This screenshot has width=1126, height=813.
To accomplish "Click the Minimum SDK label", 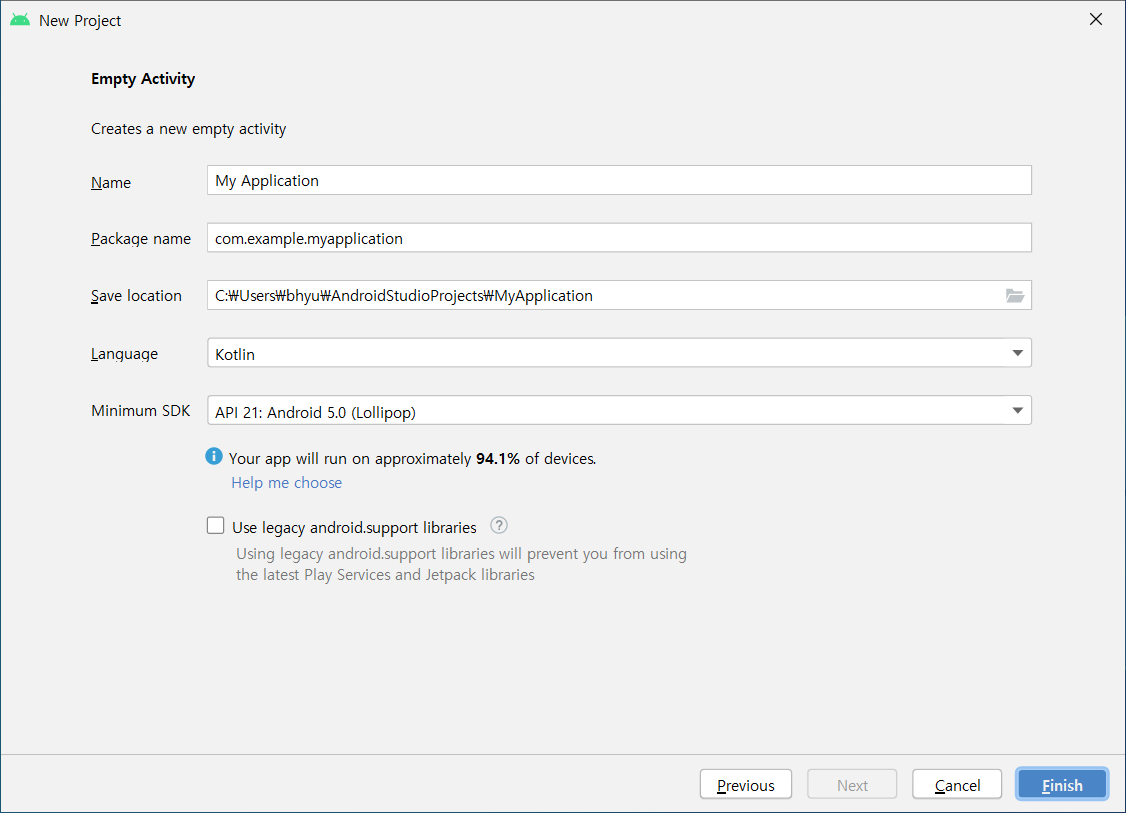I will coord(141,411).
